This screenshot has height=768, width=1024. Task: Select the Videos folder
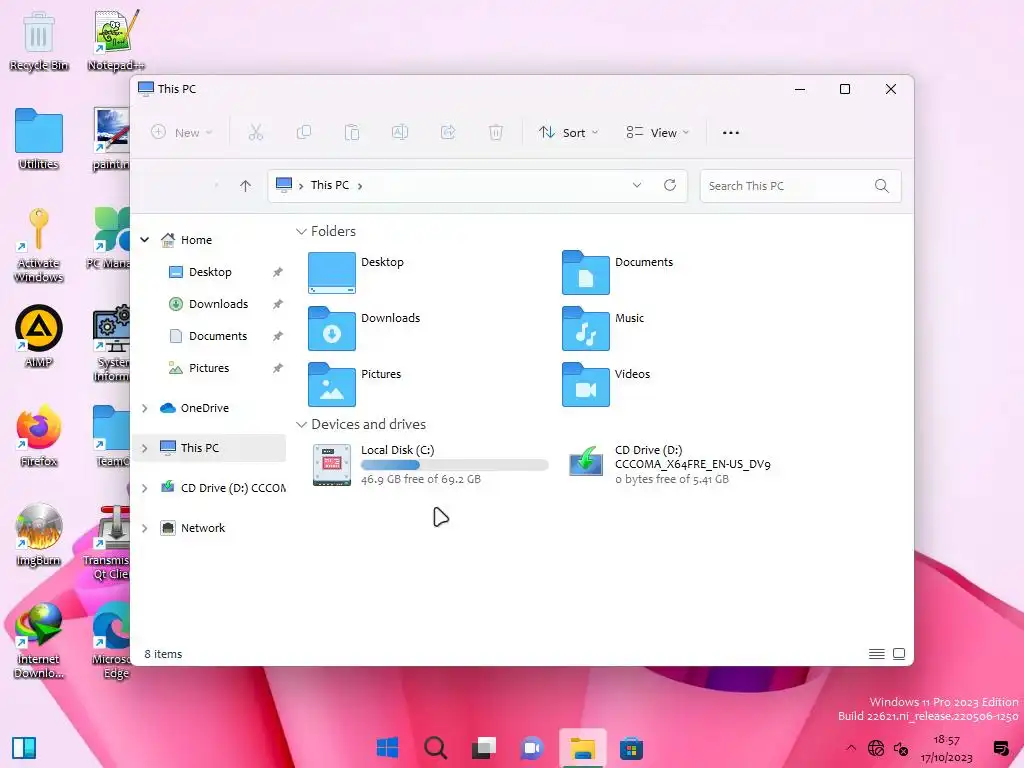606,385
